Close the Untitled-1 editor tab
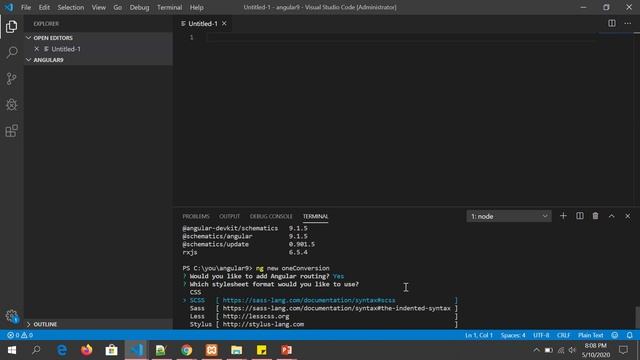This screenshot has height=360, width=640. [x=224, y=24]
